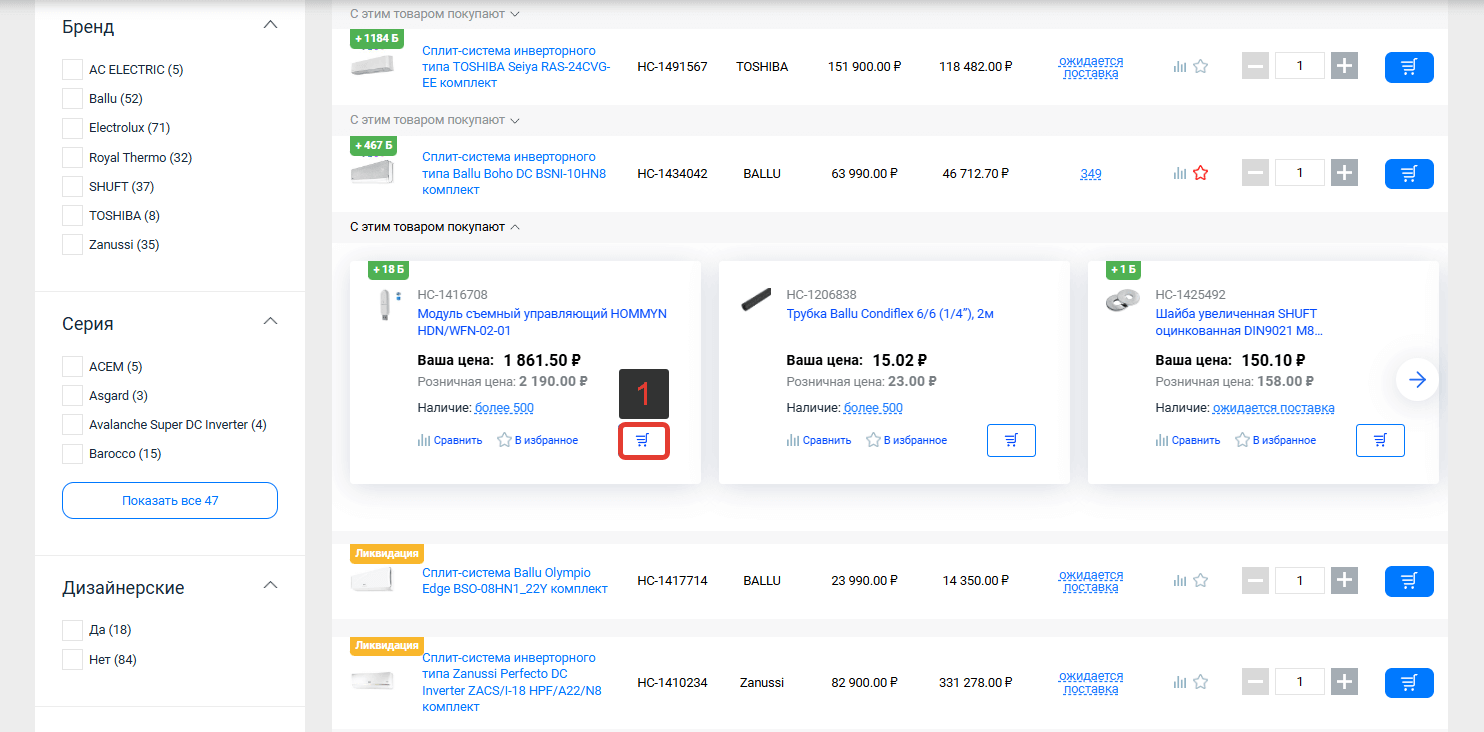Click Сравнить on SHUFT washer card

click(x=1188, y=440)
